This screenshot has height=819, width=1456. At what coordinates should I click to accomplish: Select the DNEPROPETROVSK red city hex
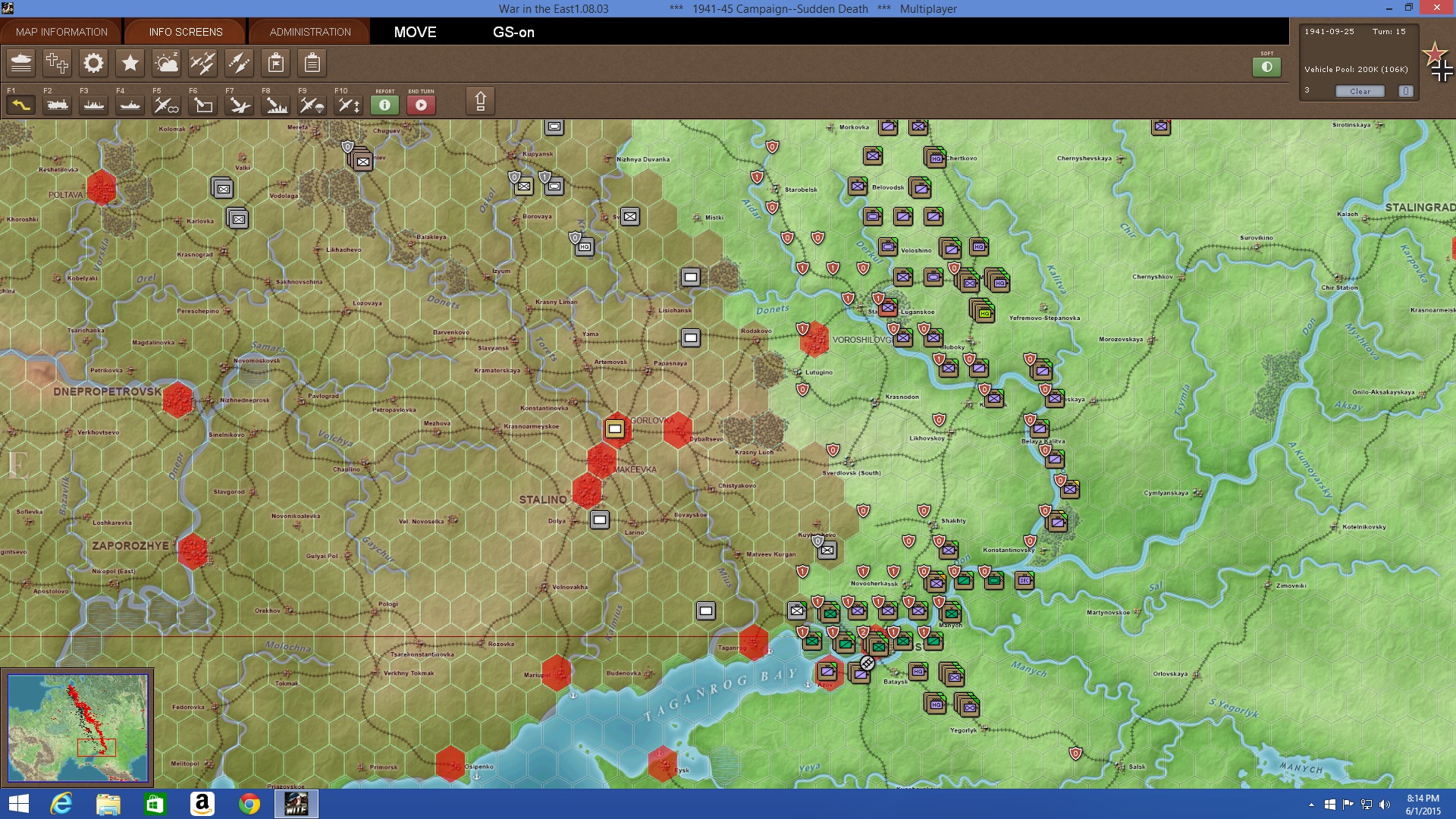point(177,400)
